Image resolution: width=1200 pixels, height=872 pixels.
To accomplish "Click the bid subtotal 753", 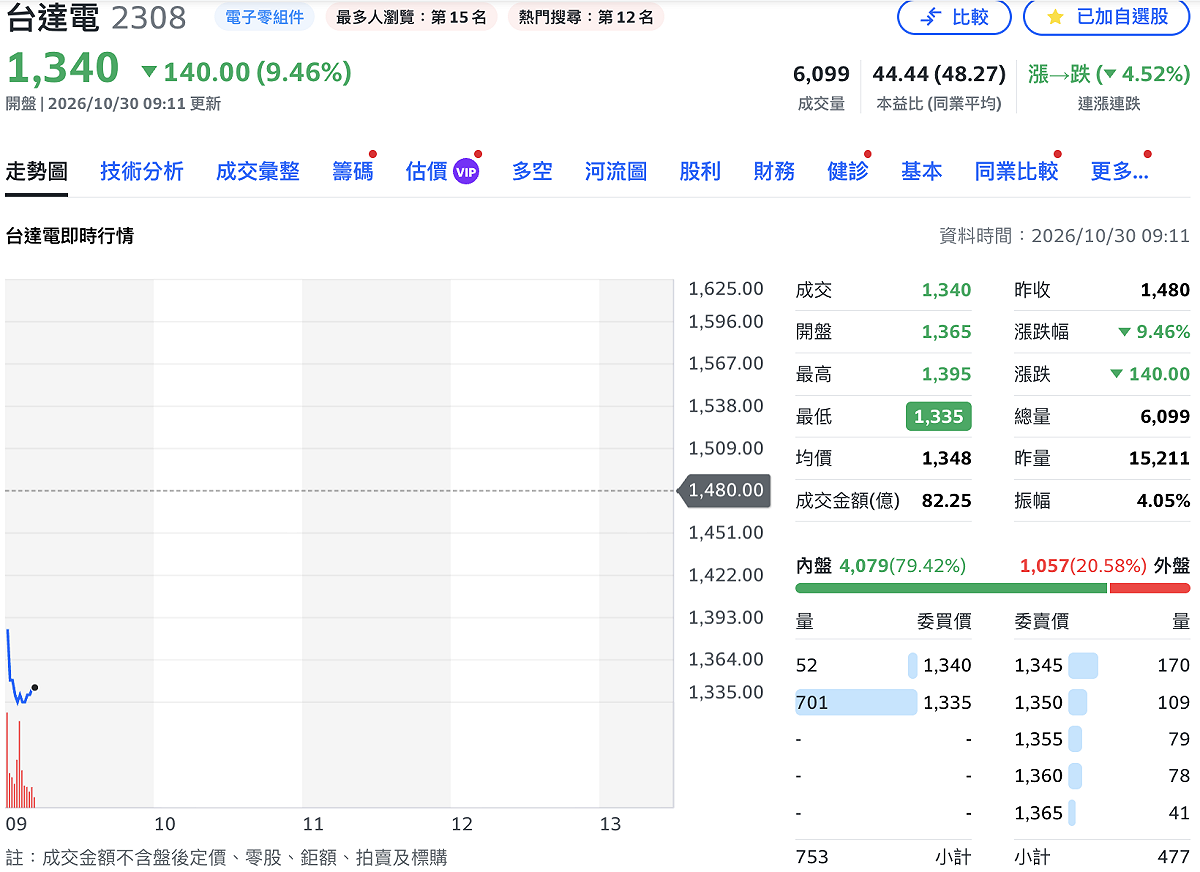I will pos(812,857).
